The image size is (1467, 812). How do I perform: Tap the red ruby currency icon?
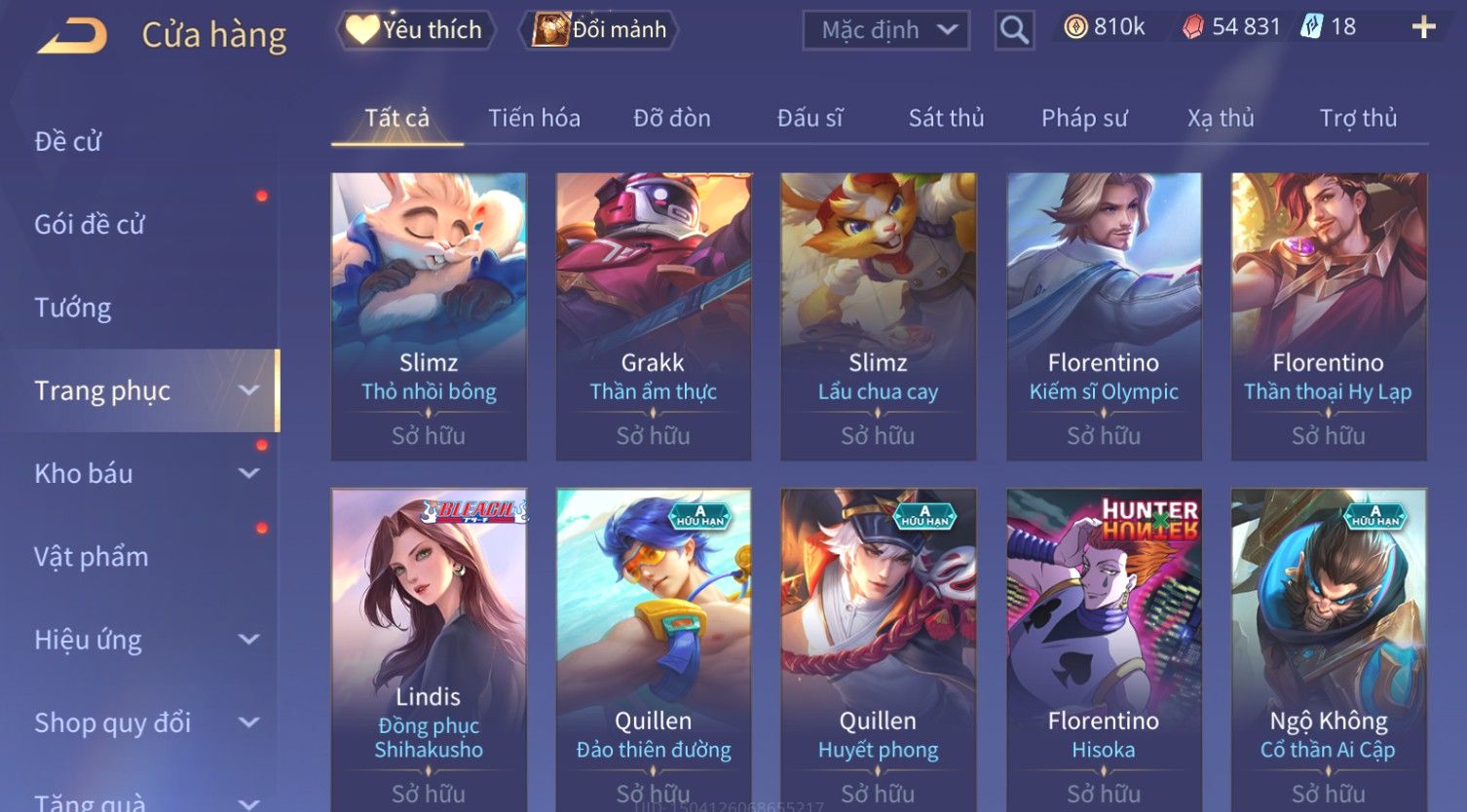[x=1193, y=27]
